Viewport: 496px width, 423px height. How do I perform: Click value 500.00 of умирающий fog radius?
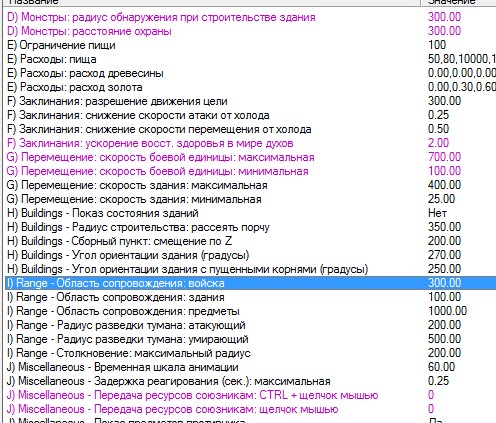point(445,339)
